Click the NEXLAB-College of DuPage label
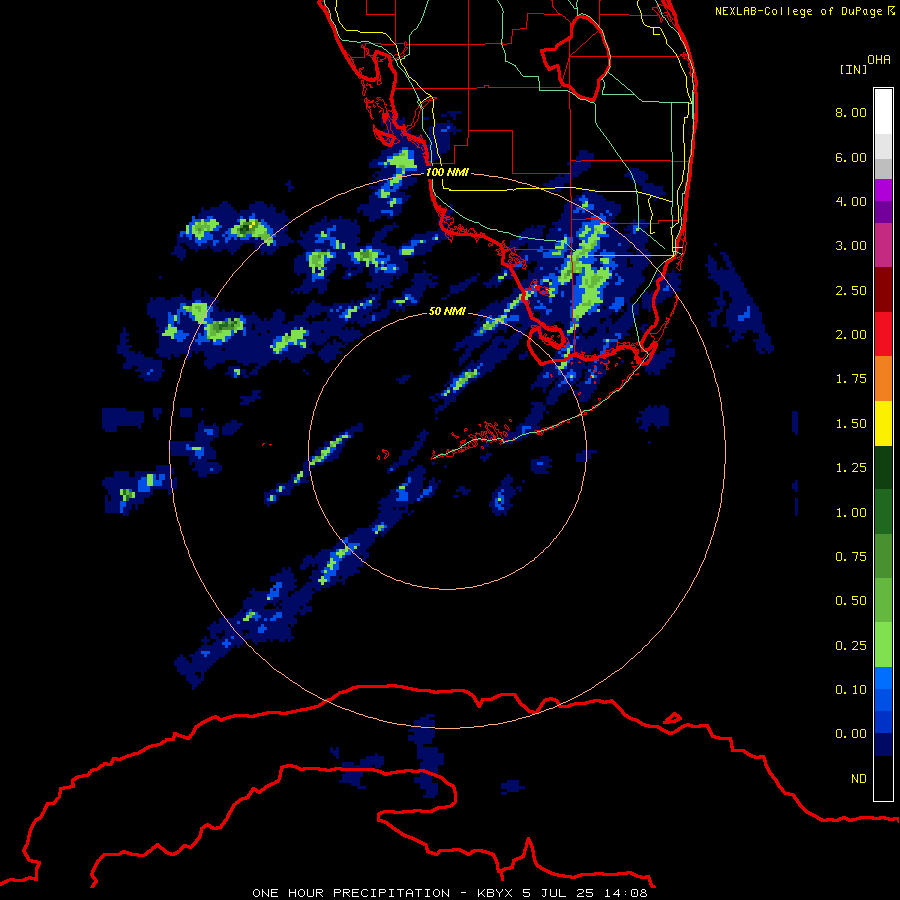This screenshot has height=900, width=900. coord(800,11)
